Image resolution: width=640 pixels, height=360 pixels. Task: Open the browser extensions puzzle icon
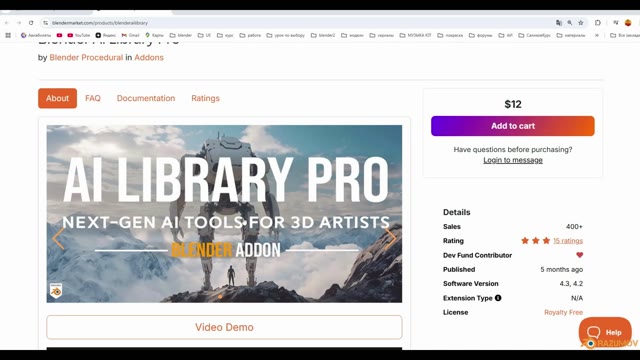[598, 23]
